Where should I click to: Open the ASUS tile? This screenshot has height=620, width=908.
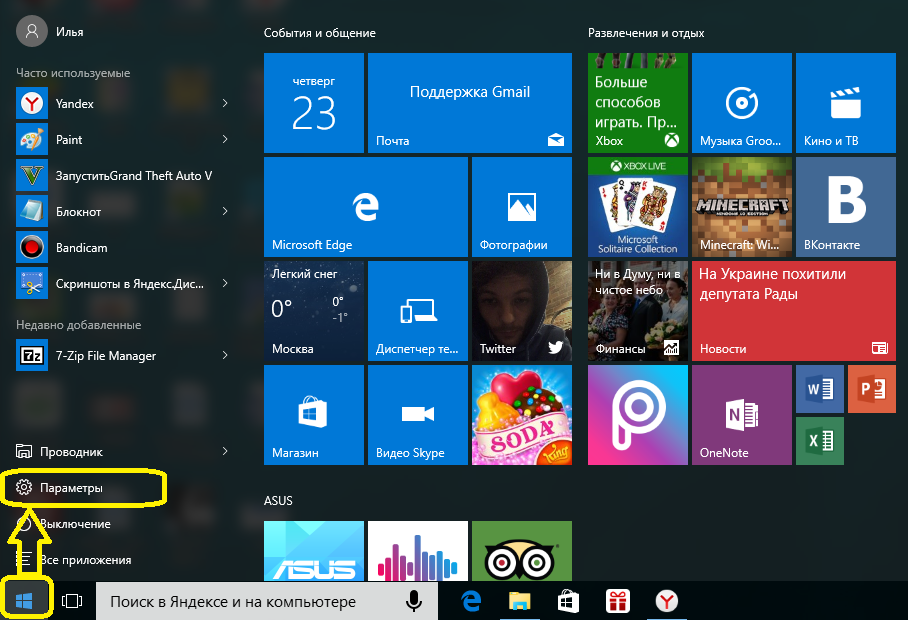click(314, 551)
